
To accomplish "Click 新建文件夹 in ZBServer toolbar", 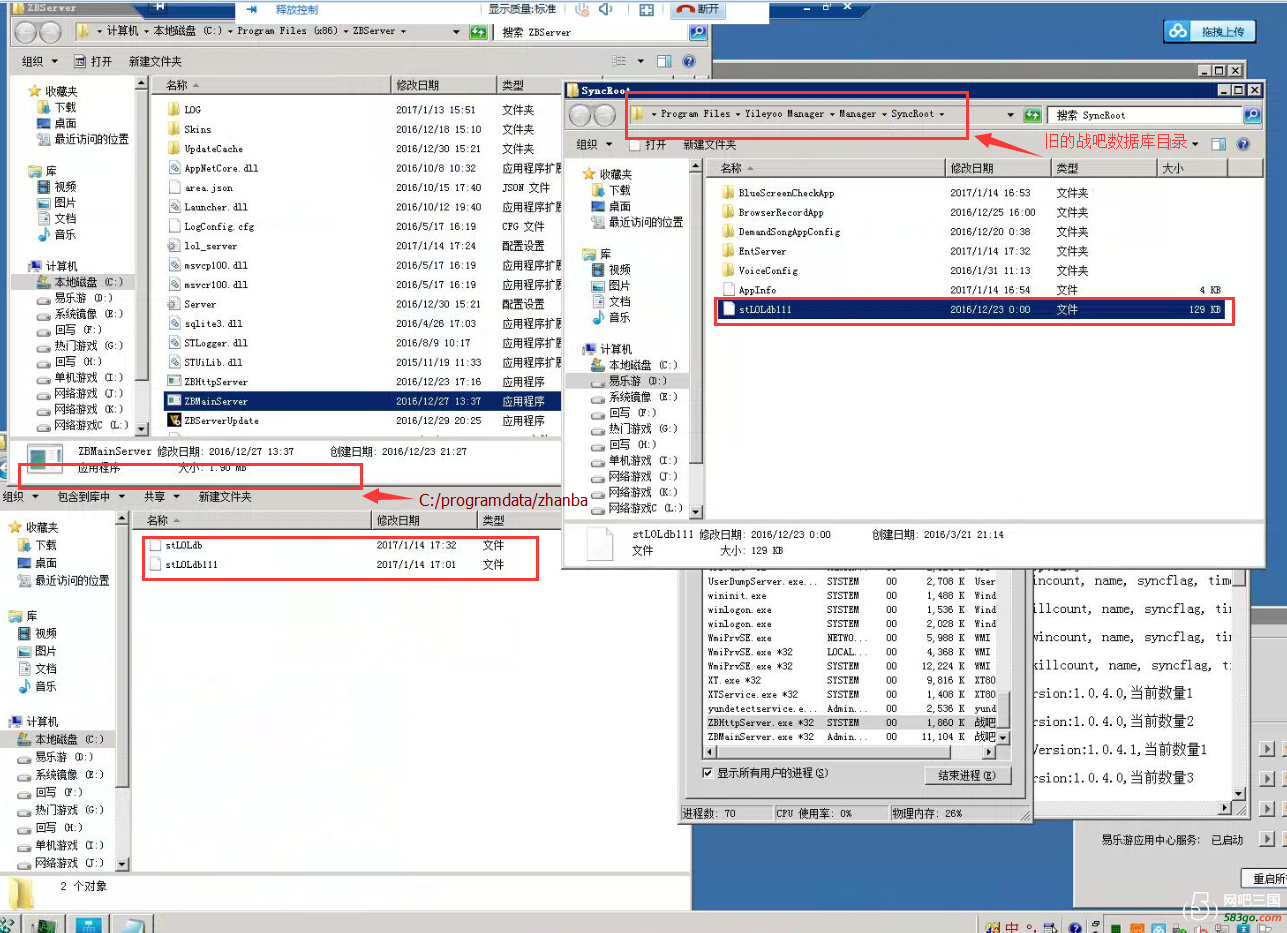I will coord(155,61).
